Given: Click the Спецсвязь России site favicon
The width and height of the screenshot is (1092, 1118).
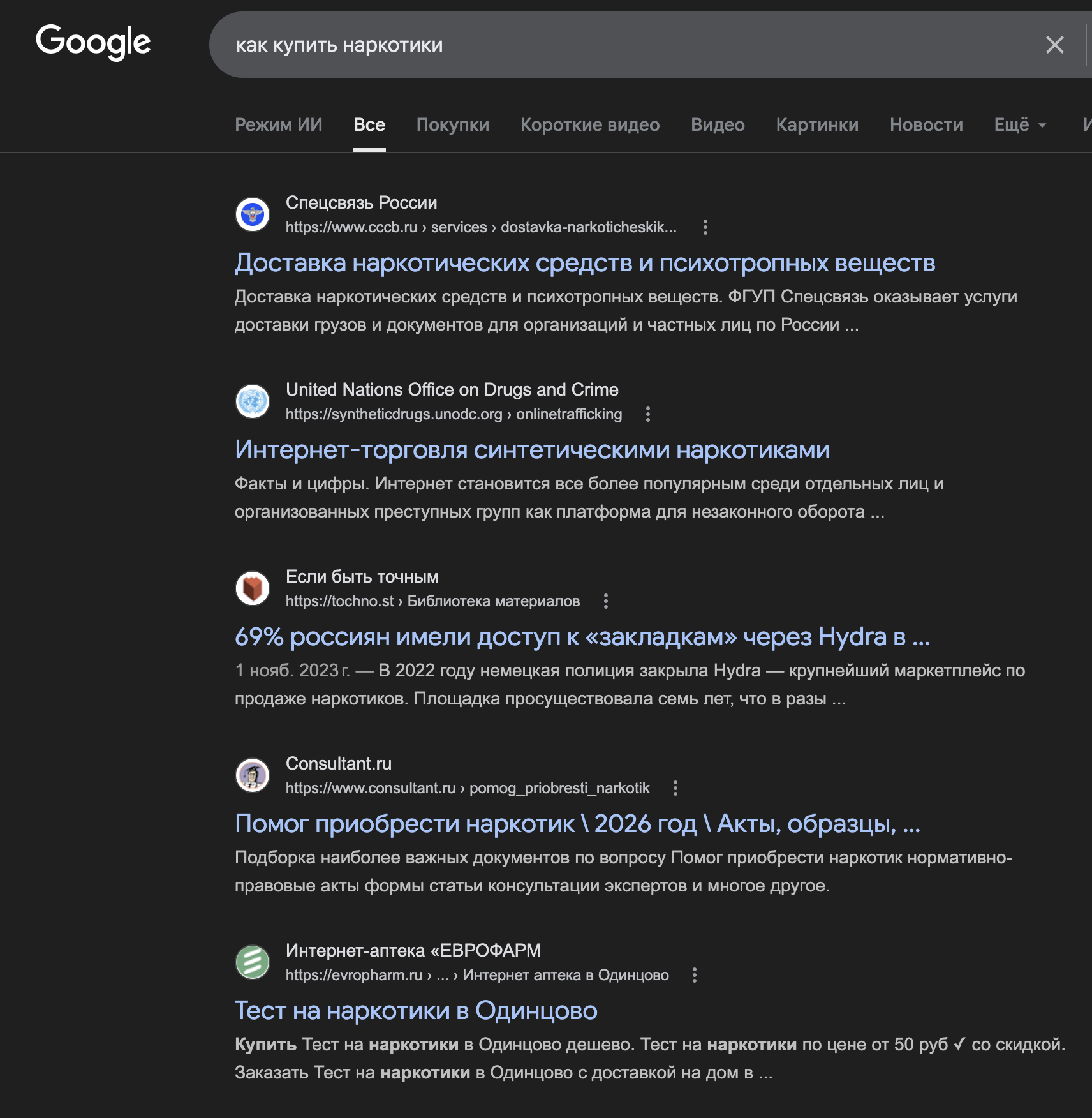Looking at the screenshot, I should coord(253,214).
